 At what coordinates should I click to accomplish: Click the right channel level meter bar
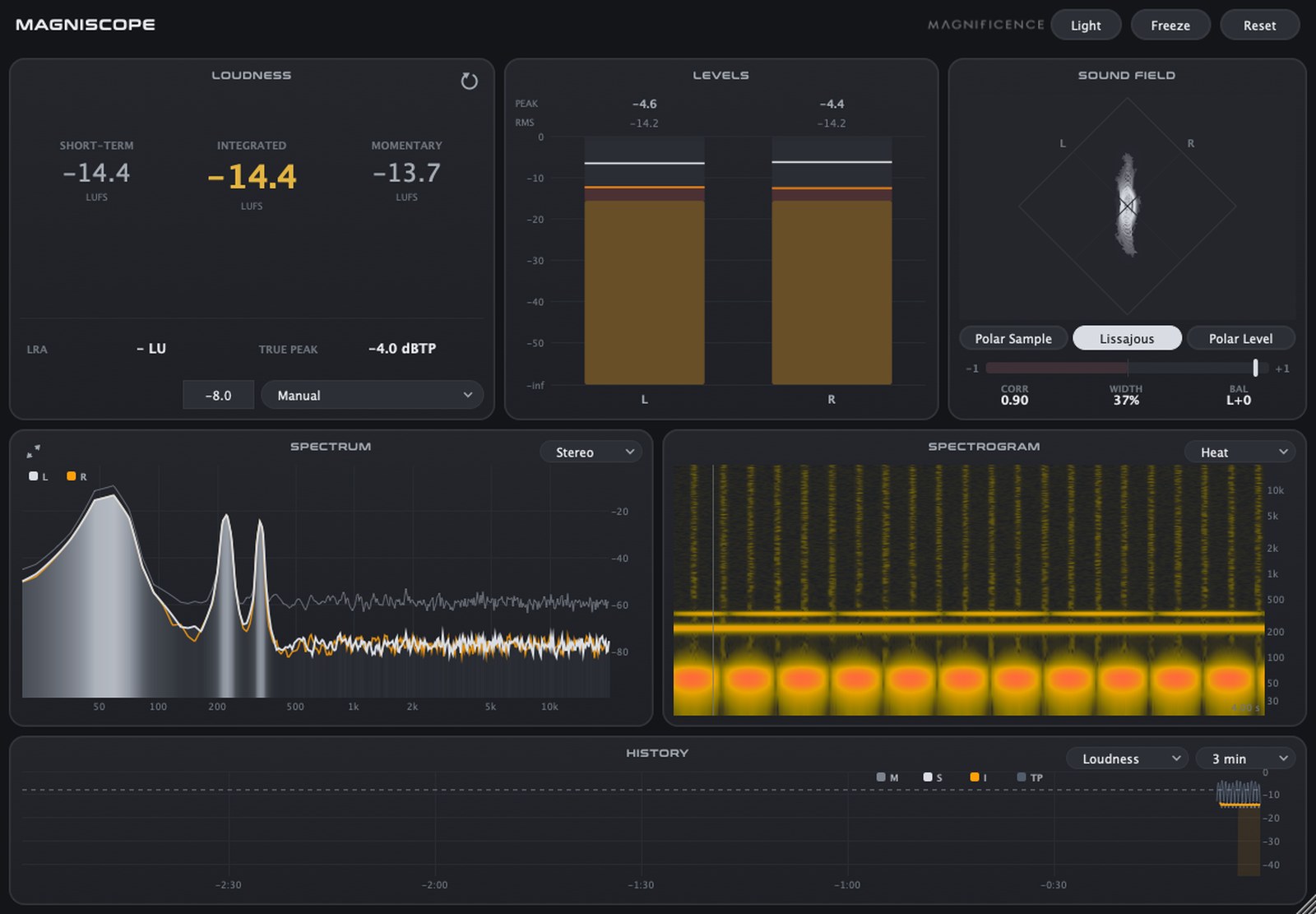(x=832, y=261)
